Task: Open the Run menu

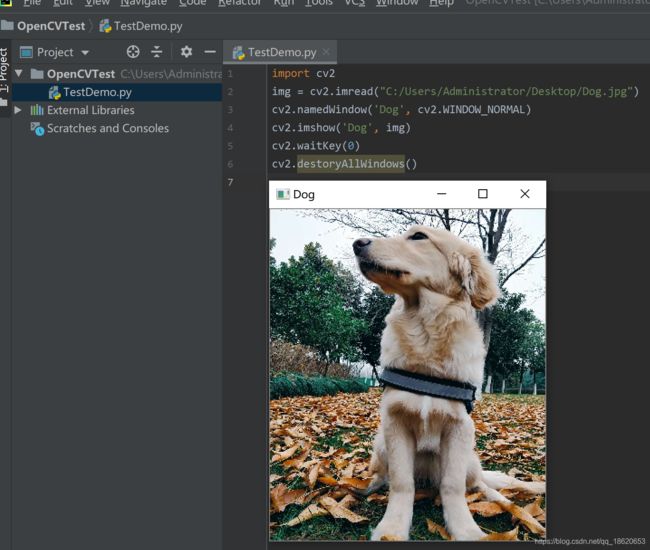Action: (284, 3)
